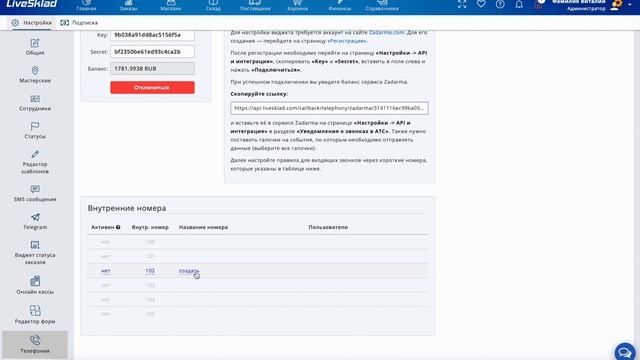
Task: Click the heart favorites icon in header
Action: point(481,4)
